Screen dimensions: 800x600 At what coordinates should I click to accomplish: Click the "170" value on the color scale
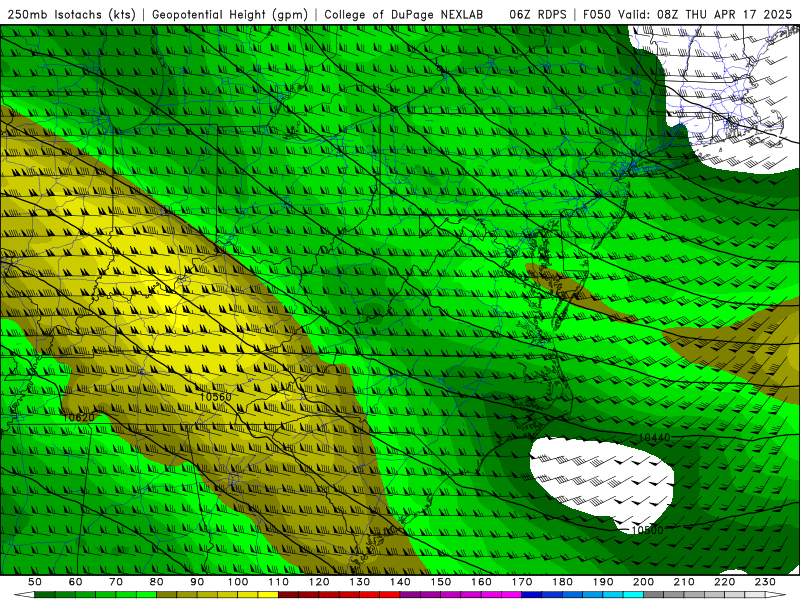coord(522,582)
